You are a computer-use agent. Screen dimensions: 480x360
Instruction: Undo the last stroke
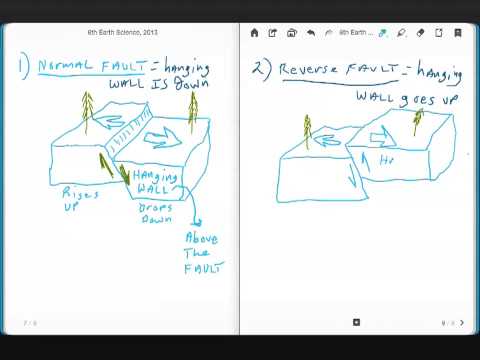pos(311,33)
